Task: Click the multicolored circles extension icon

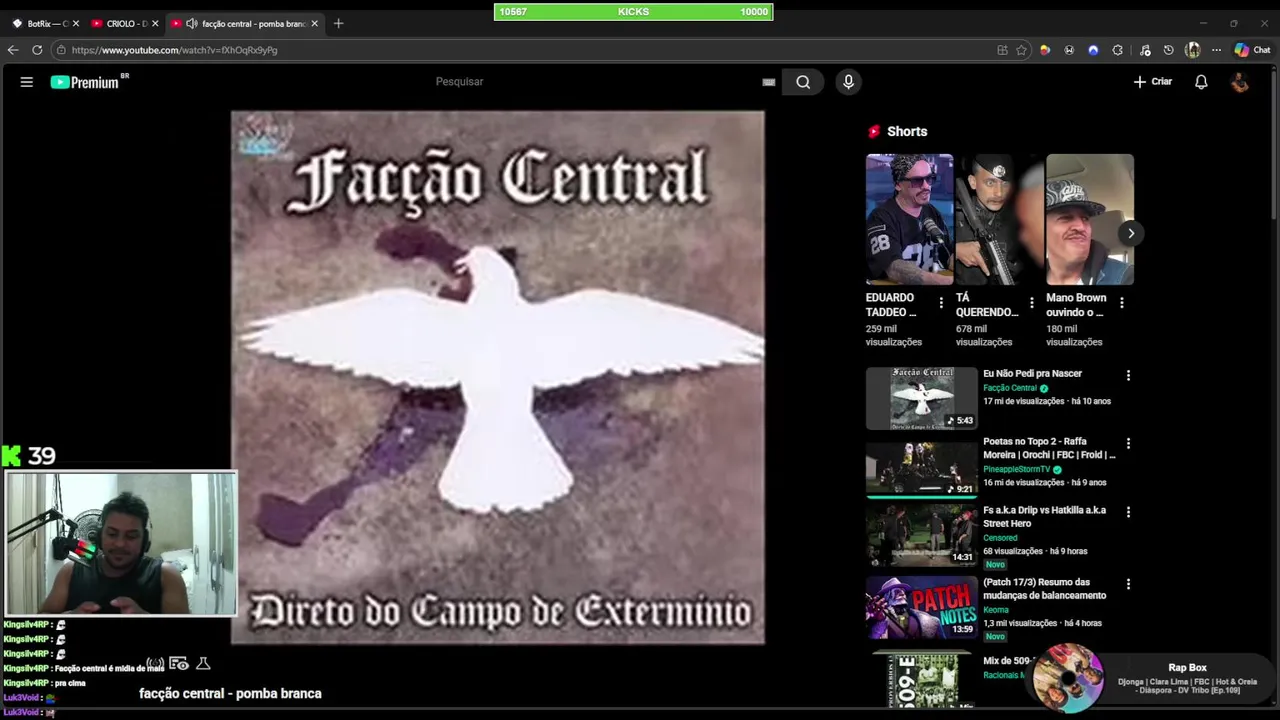Action: (x=1045, y=50)
